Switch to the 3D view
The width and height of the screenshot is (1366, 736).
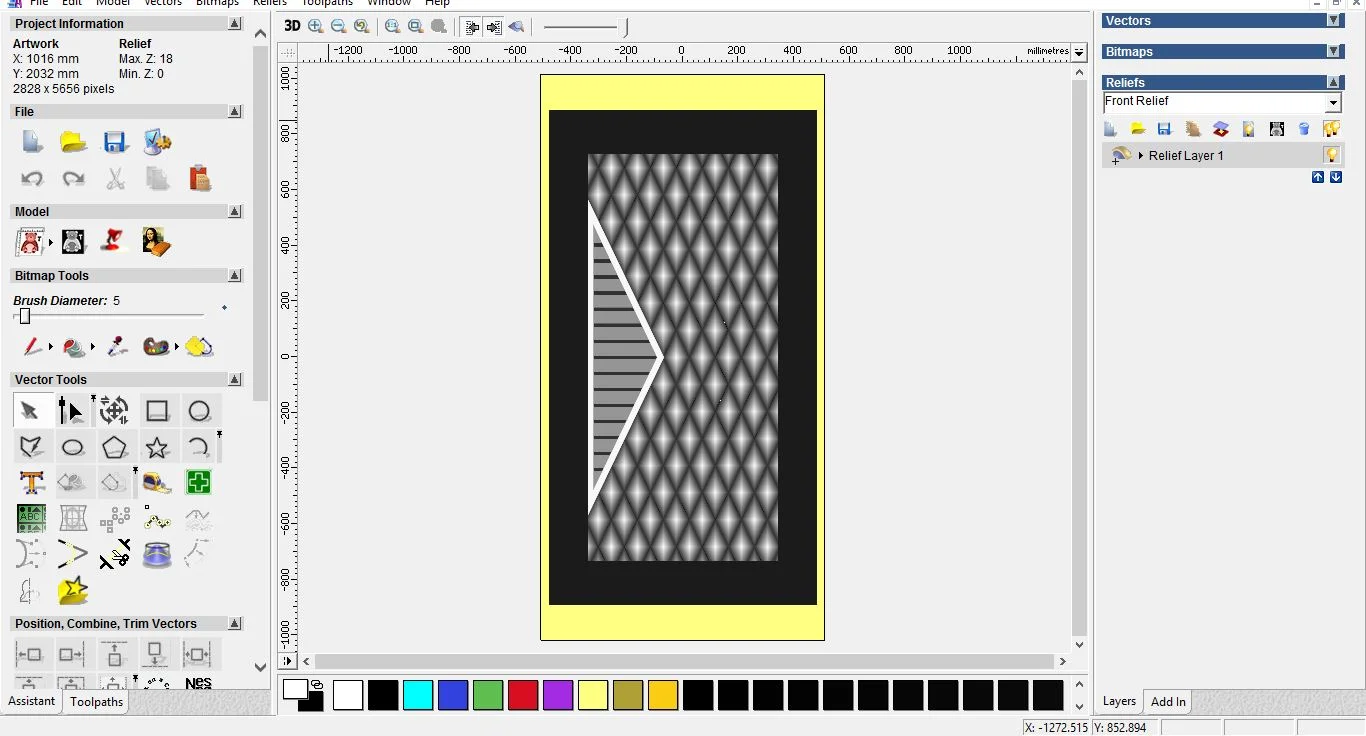(x=292, y=27)
